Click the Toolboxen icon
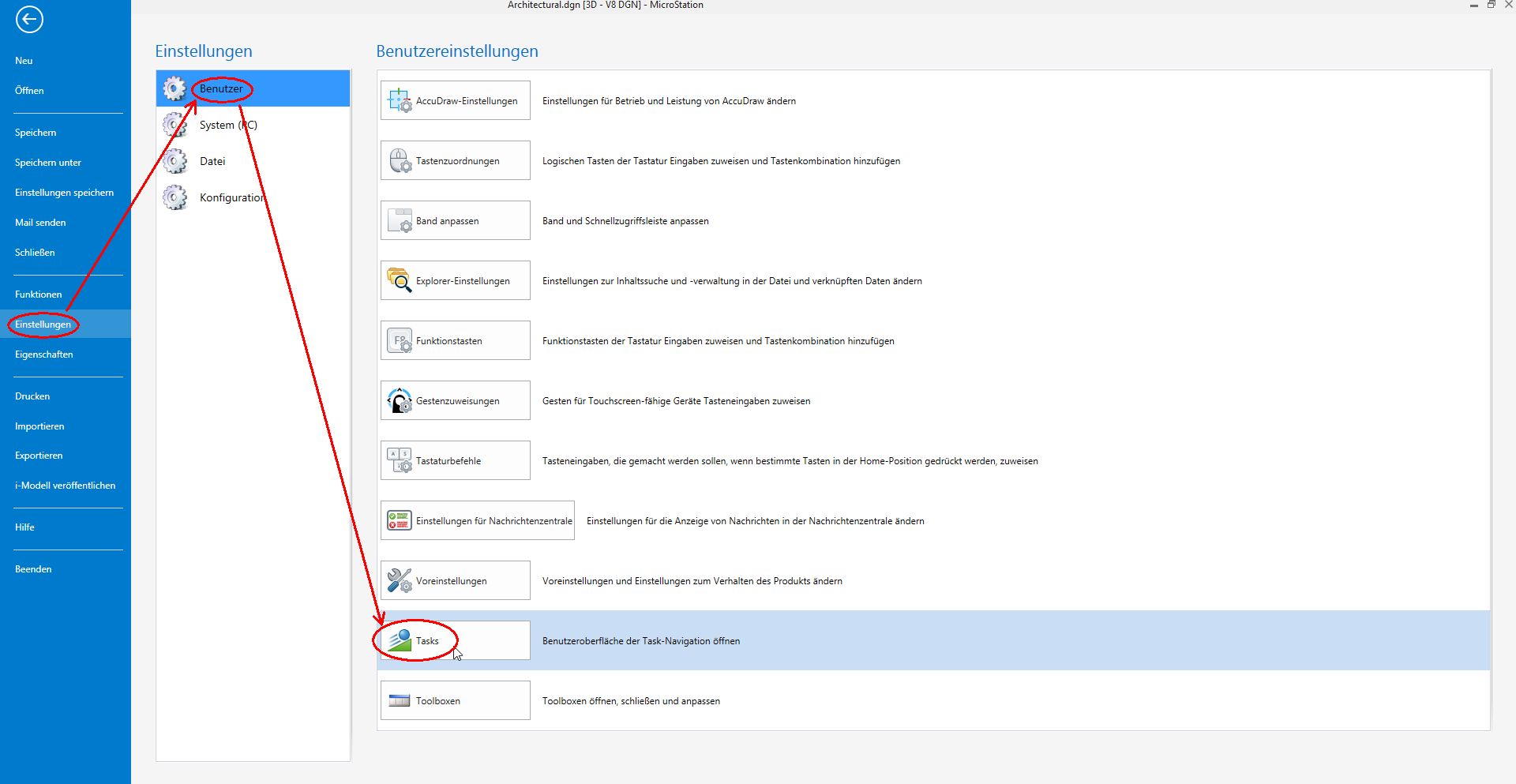 [400, 700]
